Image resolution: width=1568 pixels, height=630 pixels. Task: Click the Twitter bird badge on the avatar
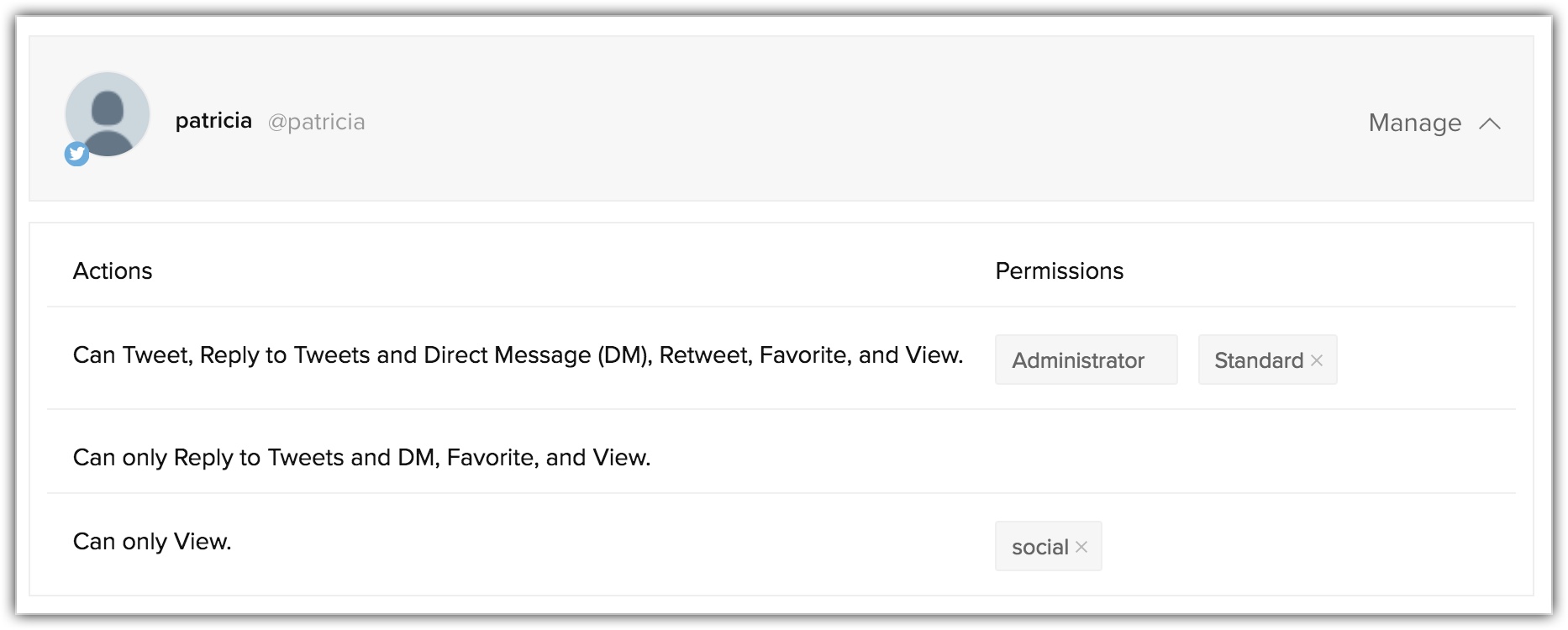[77, 154]
